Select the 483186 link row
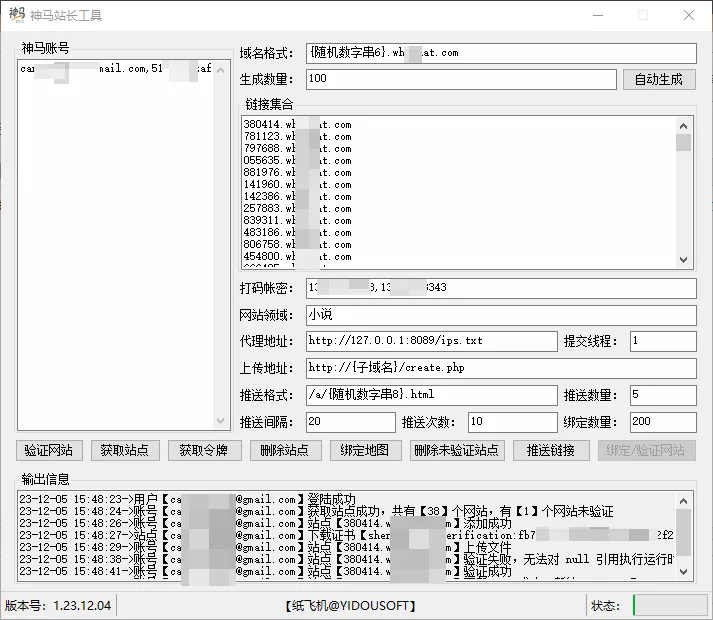The height and width of the screenshot is (620, 713). click(x=297, y=232)
